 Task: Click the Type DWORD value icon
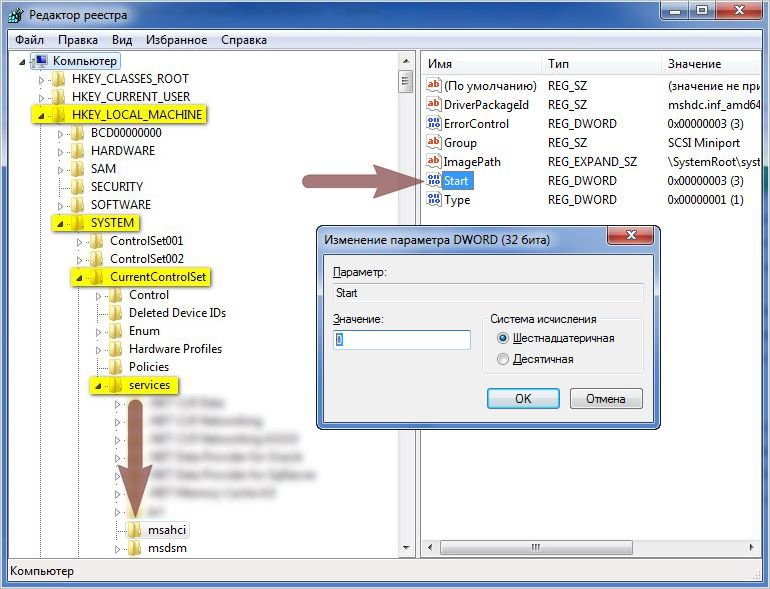coord(433,200)
